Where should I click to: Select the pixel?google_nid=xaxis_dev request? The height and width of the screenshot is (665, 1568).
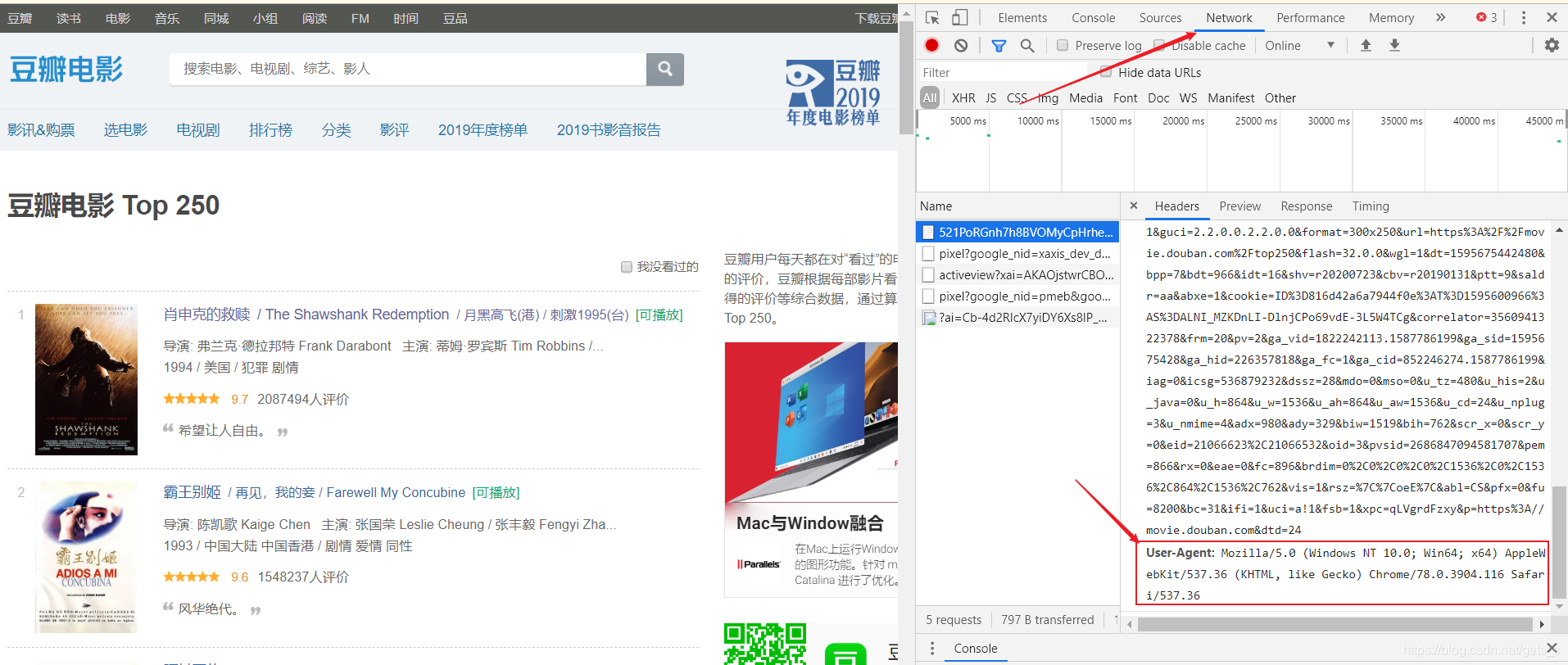1017,253
